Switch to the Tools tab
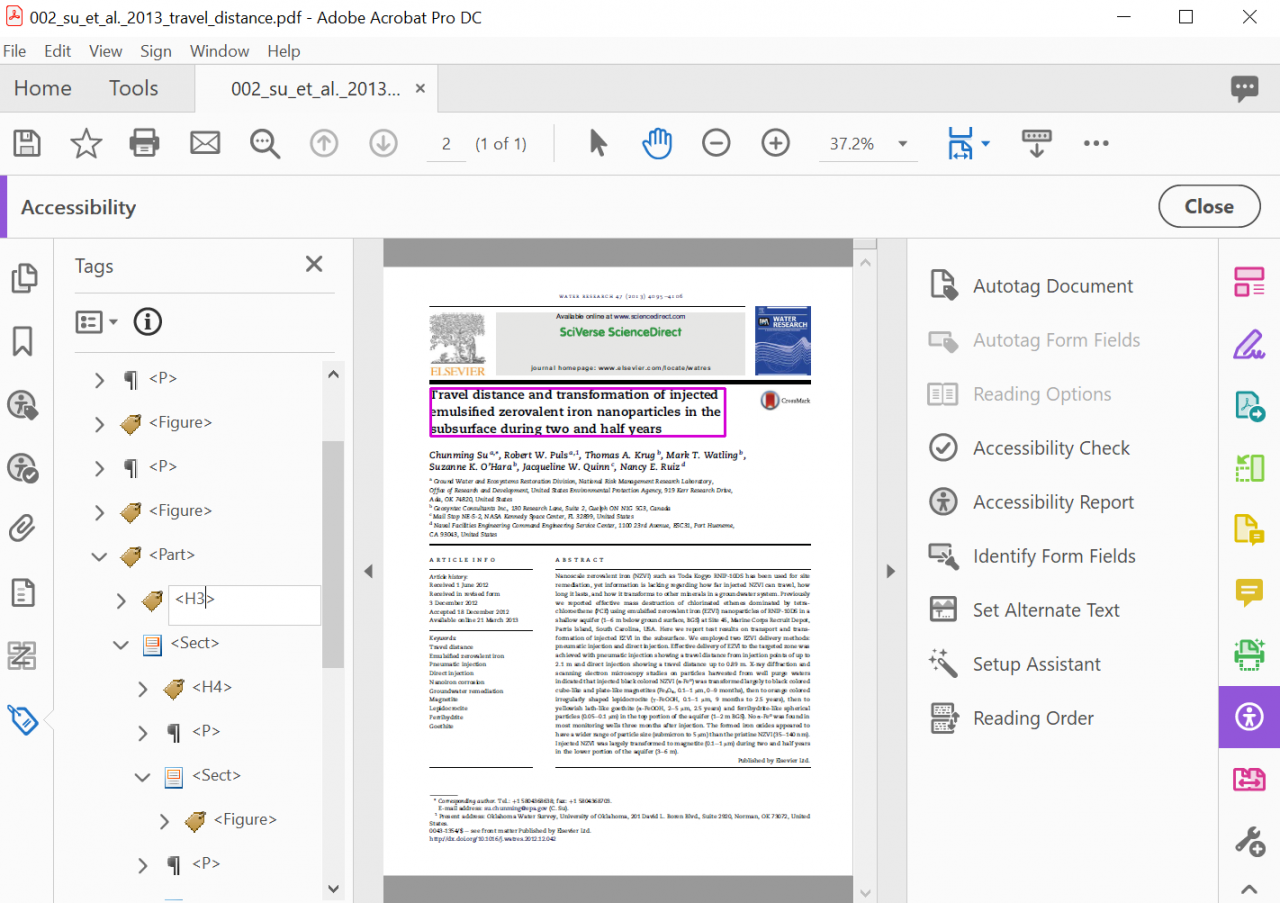This screenshot has width=1280, height=903. 133,88
